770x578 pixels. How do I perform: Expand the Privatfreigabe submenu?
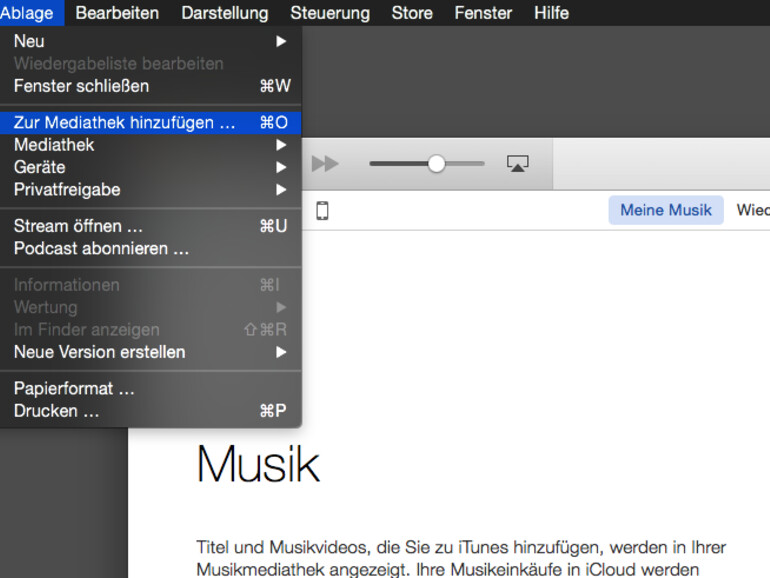click(150, 190)
